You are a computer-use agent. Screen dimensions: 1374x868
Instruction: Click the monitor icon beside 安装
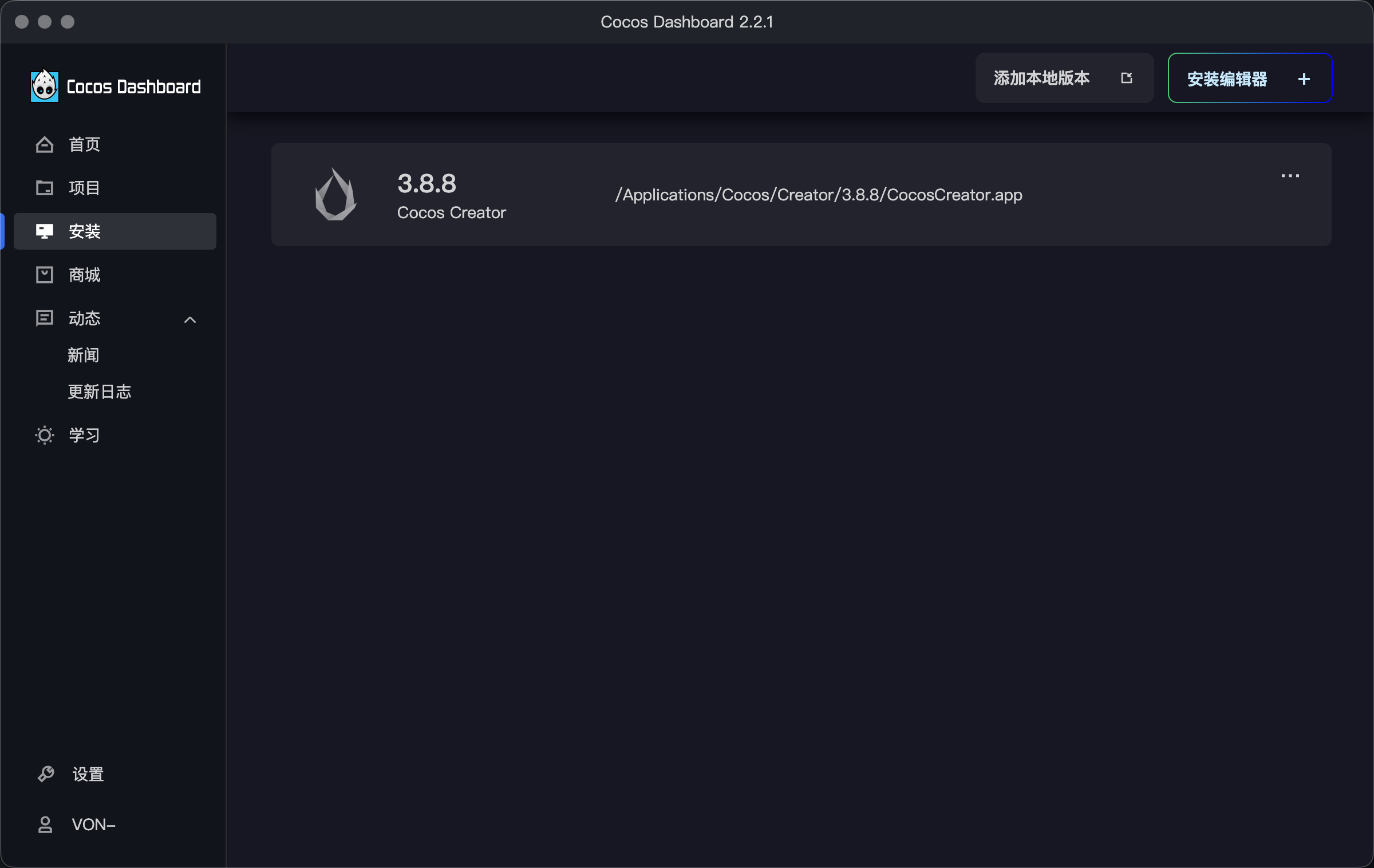(45, 231)
